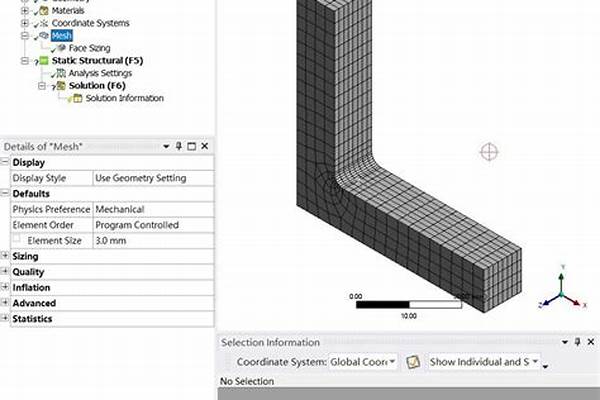Expand the Sizing section
The height and width of the screenshot is (400, 600).
pos(5,257)
